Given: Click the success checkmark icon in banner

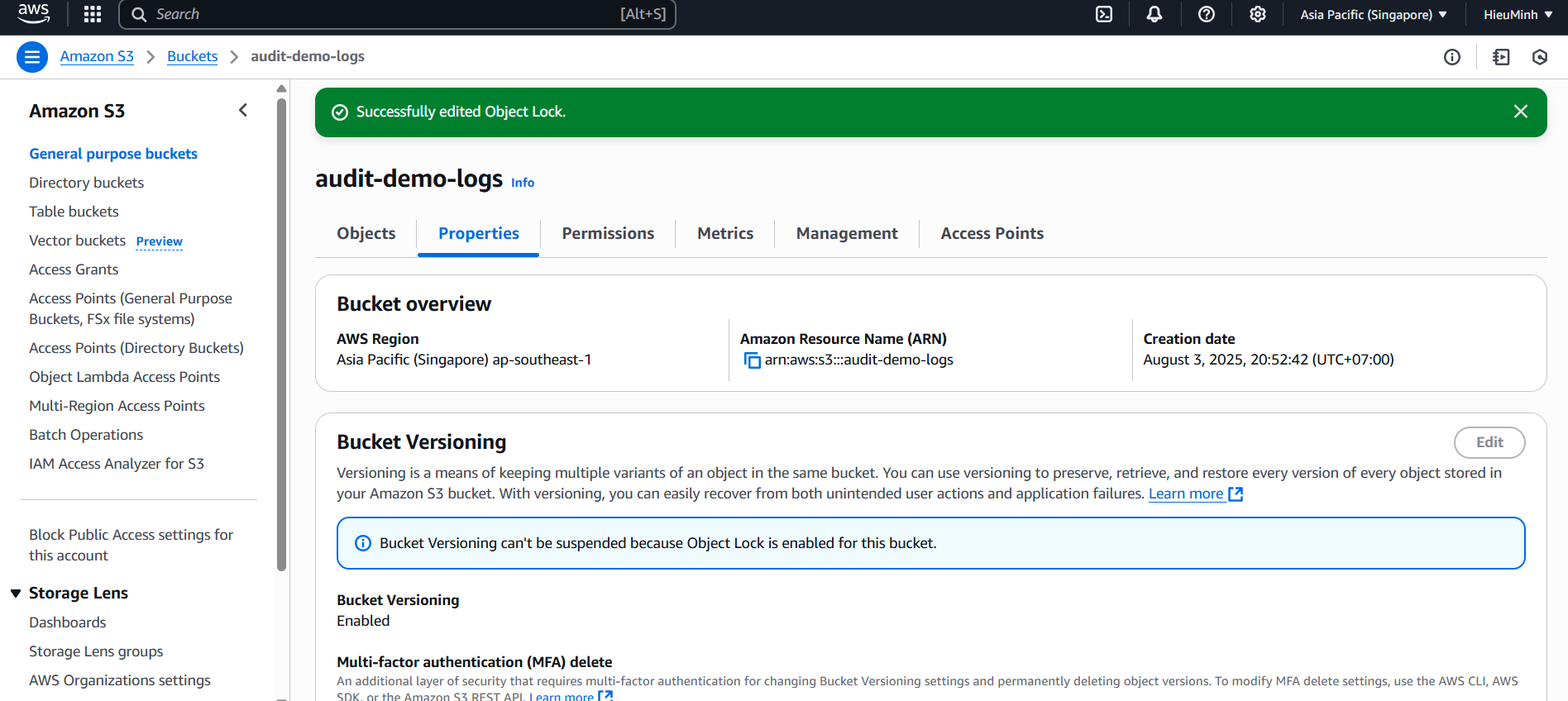Looking at the screenshot, I should tap(340, 112).
